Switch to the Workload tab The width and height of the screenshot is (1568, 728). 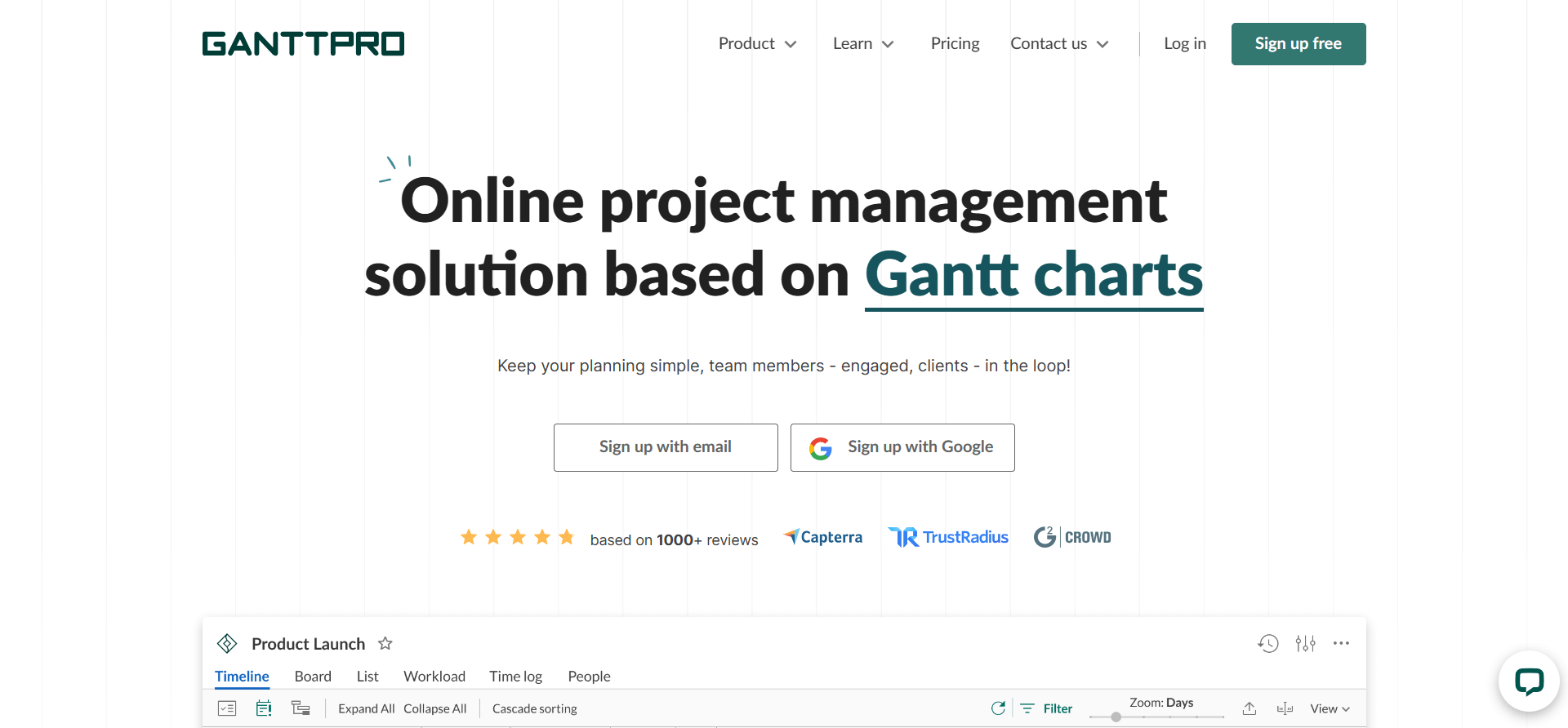coord(434,677)
